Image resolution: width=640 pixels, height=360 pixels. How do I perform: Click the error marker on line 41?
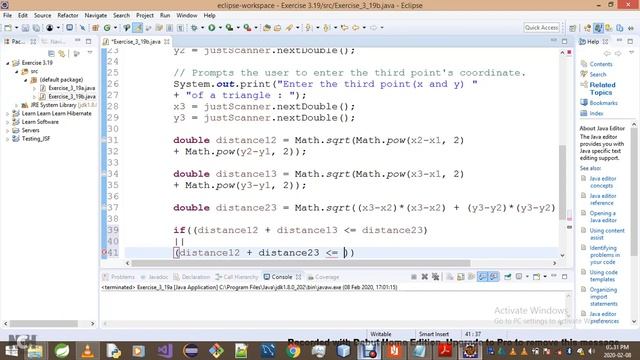(x=104, y=253)
